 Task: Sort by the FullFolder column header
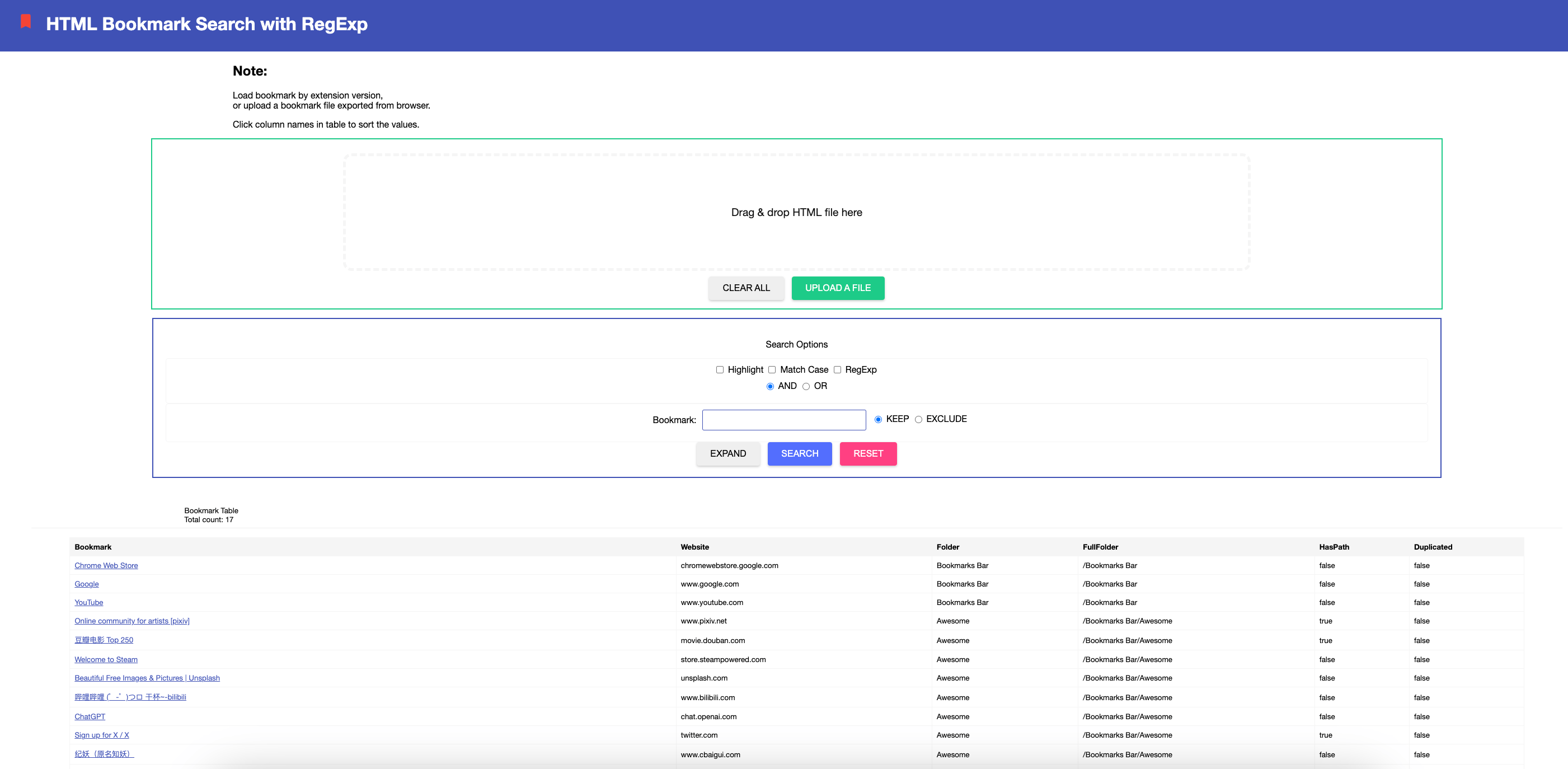click(1100, 547)
